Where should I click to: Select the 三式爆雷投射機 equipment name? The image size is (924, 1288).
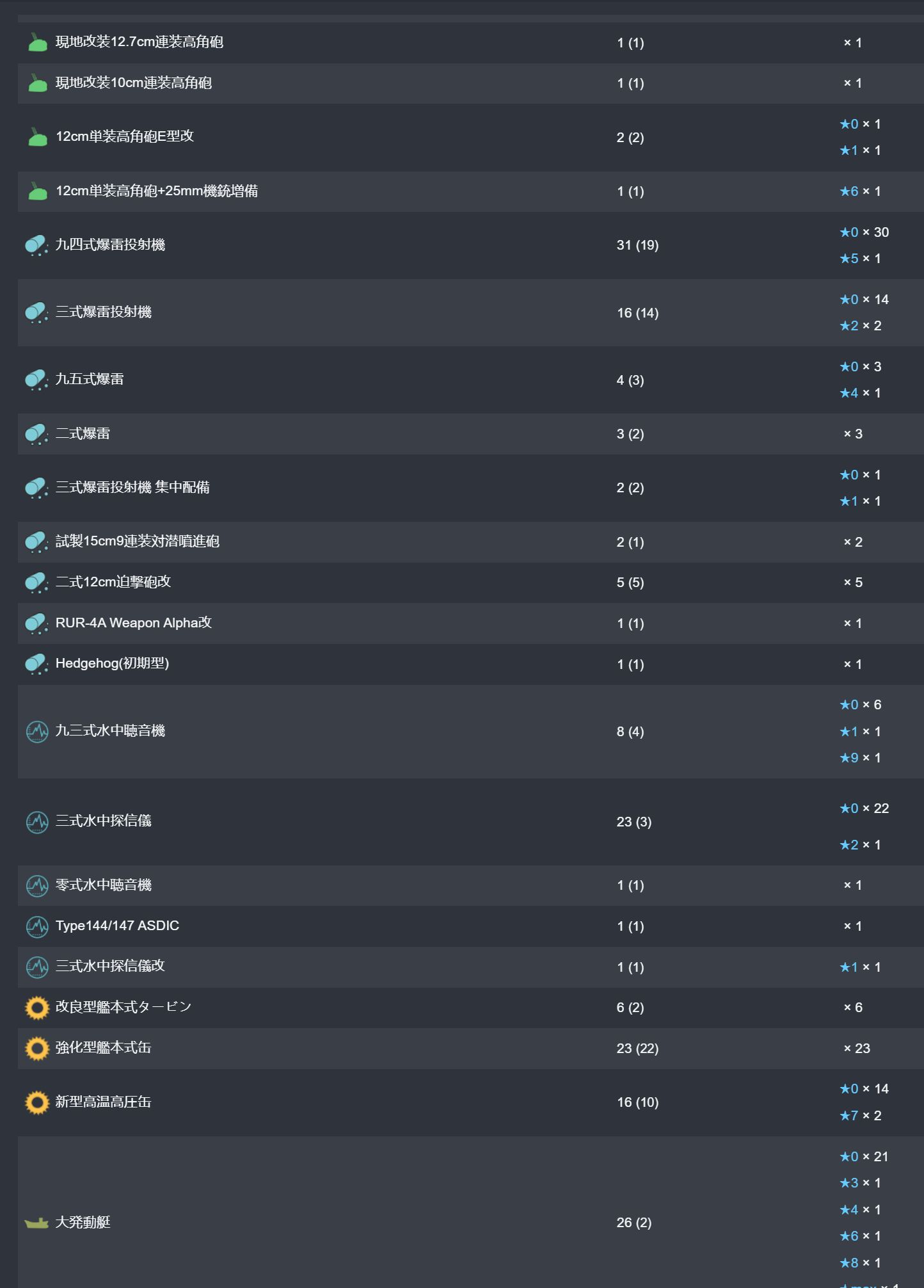104,312
